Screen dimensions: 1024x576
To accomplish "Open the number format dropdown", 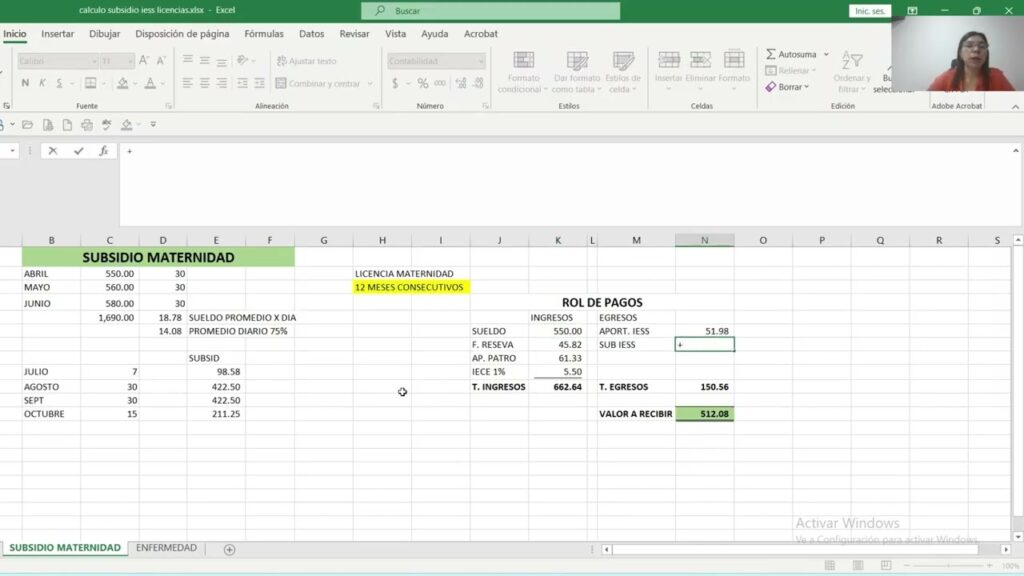I will click(481, 61).
